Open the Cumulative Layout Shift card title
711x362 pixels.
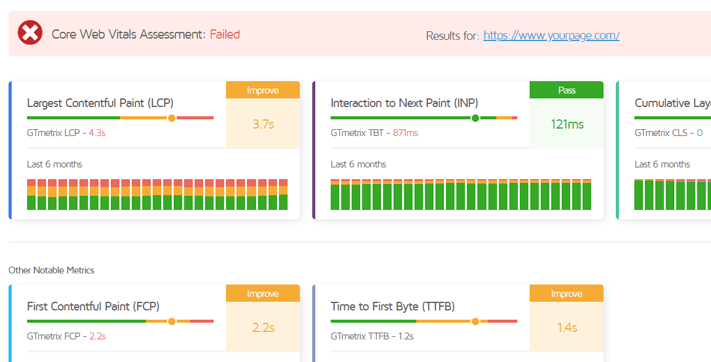672,103
